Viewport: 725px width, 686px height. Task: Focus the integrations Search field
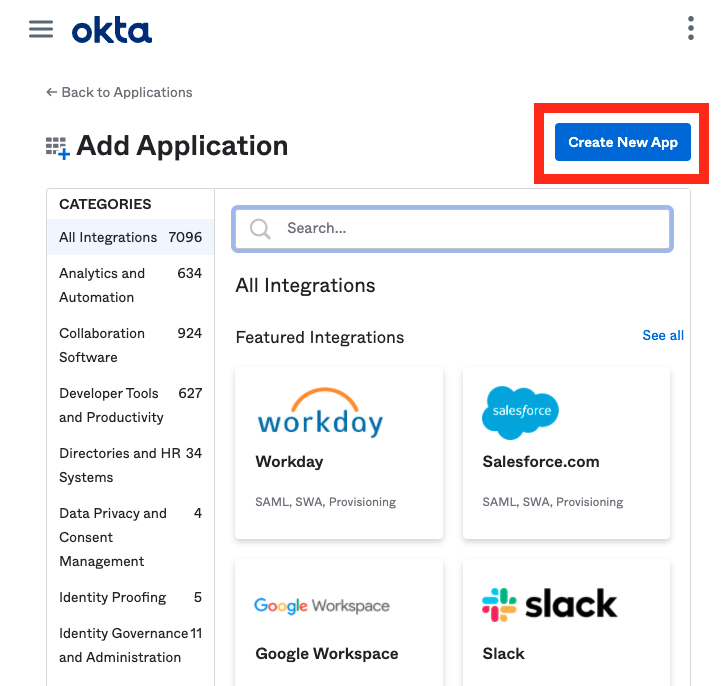point(452,229)
